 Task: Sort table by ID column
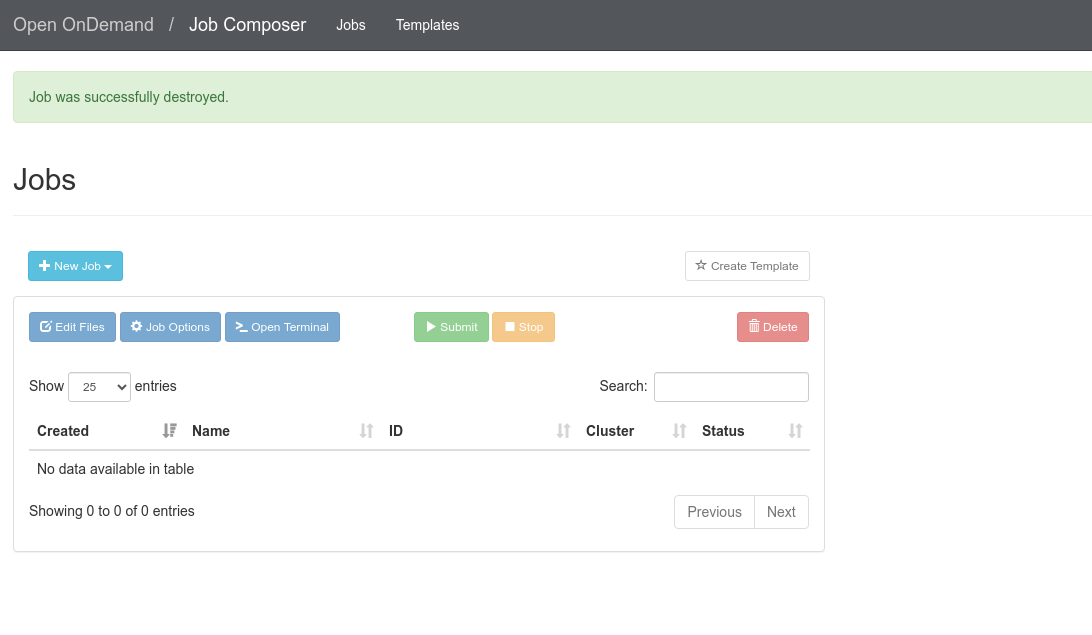click(x=396, y=431)
